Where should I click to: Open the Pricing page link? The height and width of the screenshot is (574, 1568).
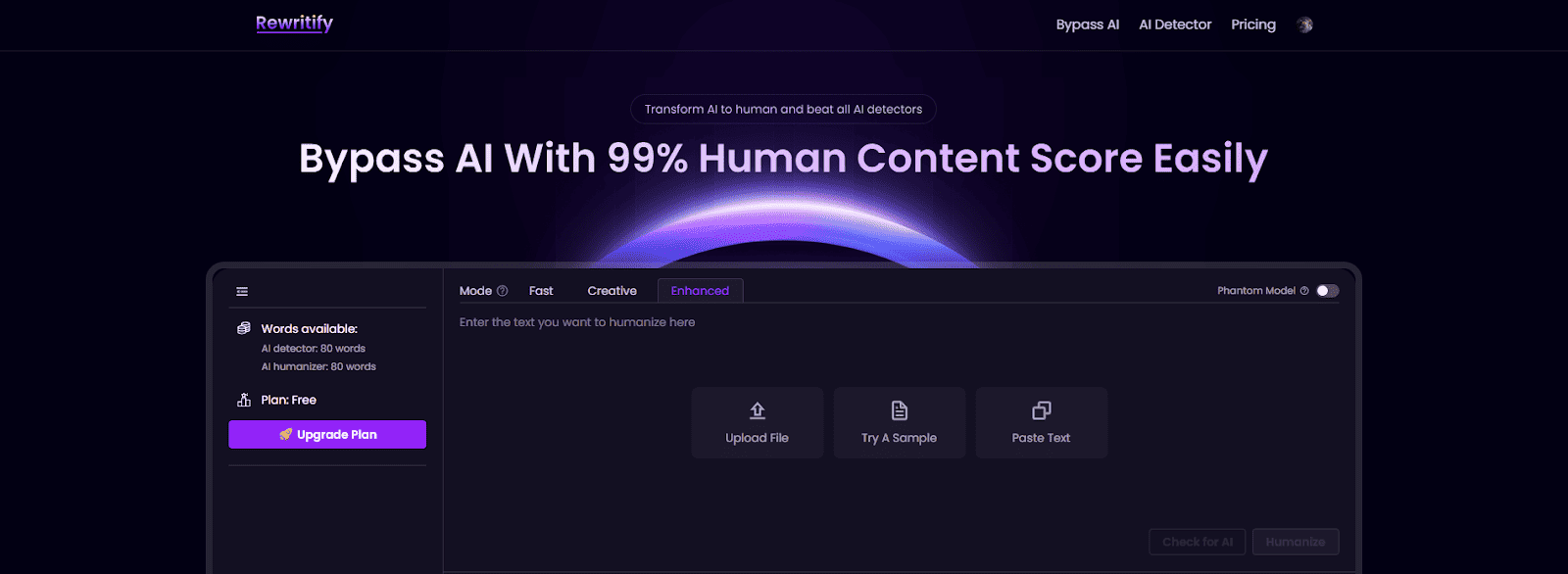point(1253,24)
